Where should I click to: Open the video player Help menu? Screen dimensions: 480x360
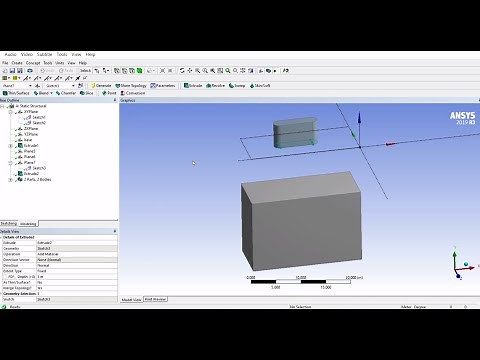tap(90, 54)
